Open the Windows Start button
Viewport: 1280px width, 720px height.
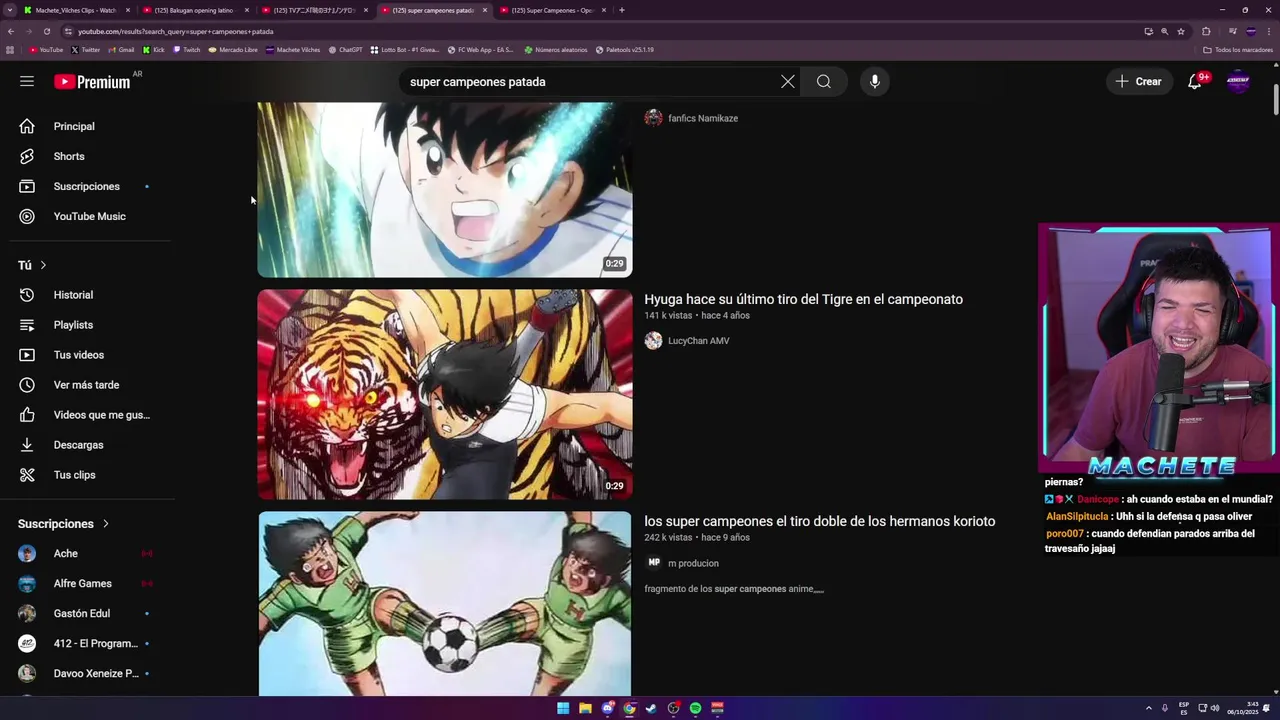[x=563, y=708]
